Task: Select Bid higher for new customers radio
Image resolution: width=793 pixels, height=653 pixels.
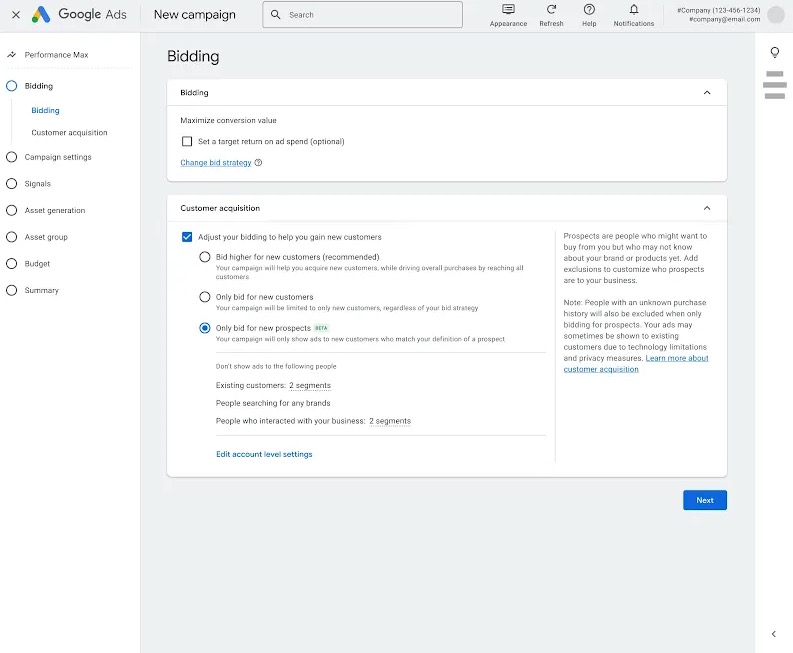Action: click(205, 257)
